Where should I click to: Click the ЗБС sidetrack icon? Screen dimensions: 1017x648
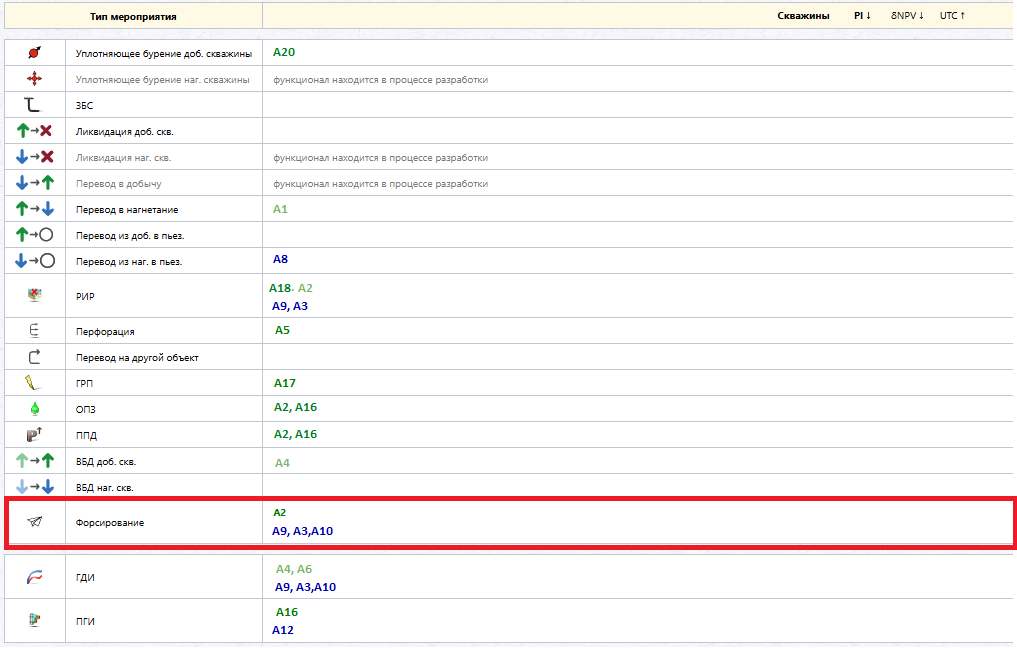click(32, 104)
